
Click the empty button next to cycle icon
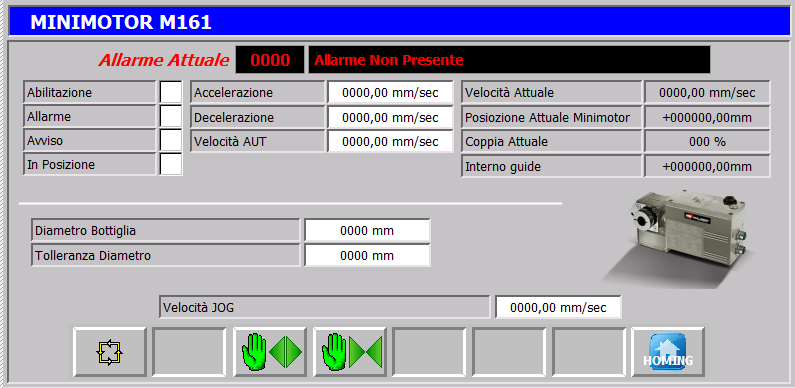(189, 352)
